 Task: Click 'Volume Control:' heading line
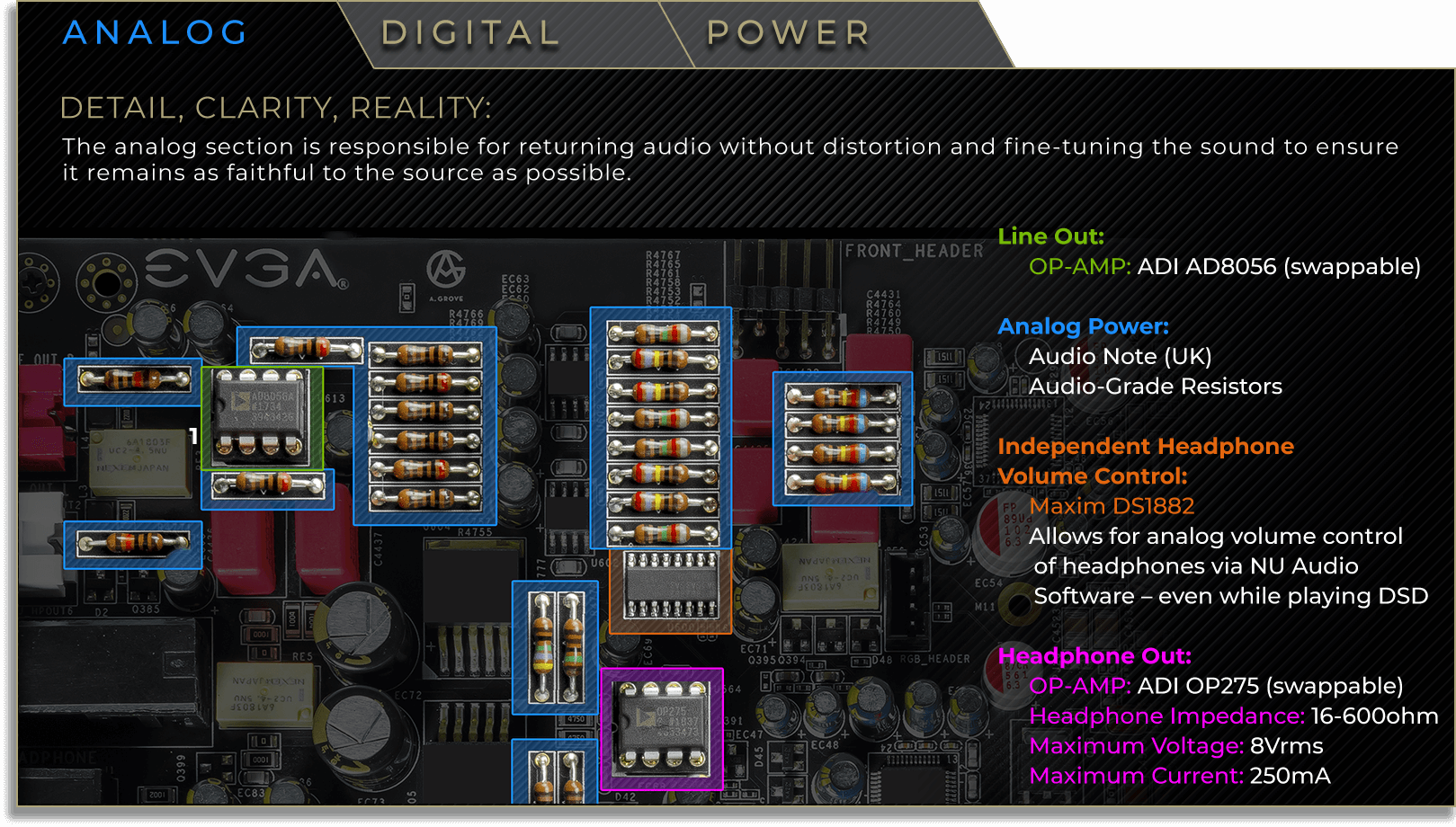(1093, 476)
